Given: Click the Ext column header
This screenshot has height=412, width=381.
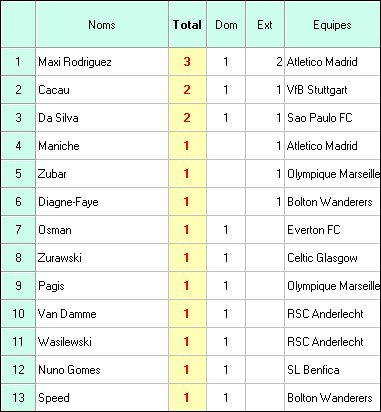Looking at the screenshot, I should pos(265,25).
